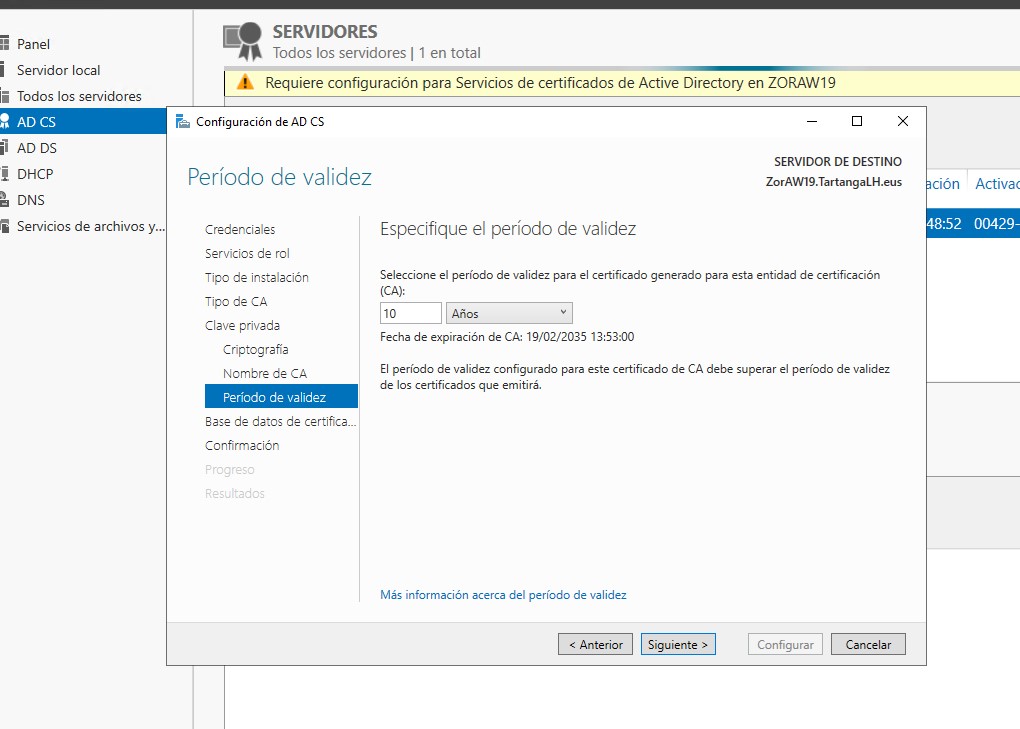This screenshot has width=1020, height=729.
Task: Click the SERVIDOR DE DESTINO label
Action: [x=838, y=161]
